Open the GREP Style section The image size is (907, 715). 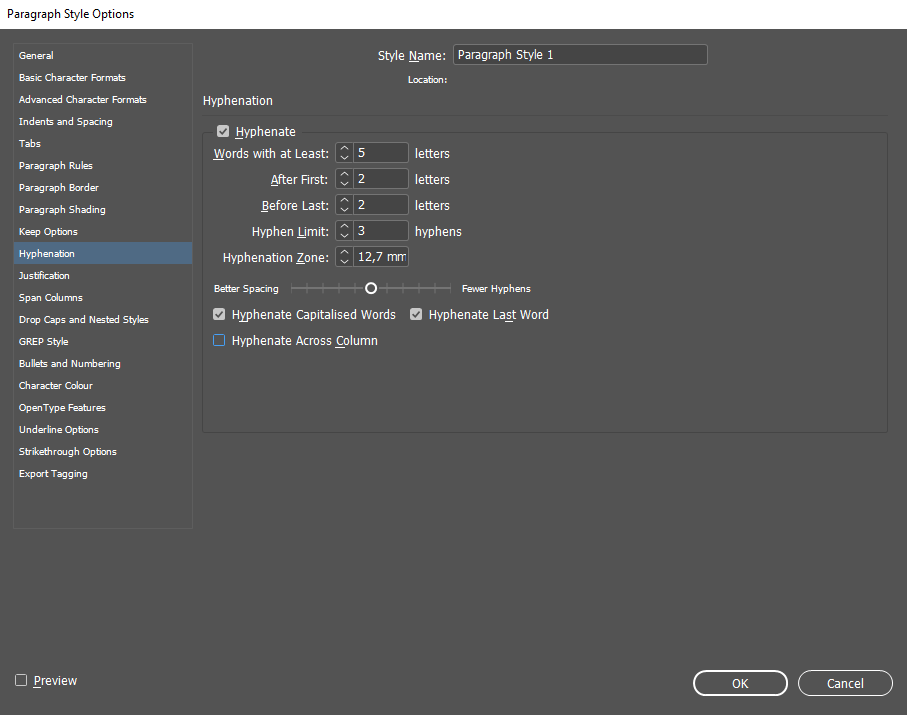point(44,342)
